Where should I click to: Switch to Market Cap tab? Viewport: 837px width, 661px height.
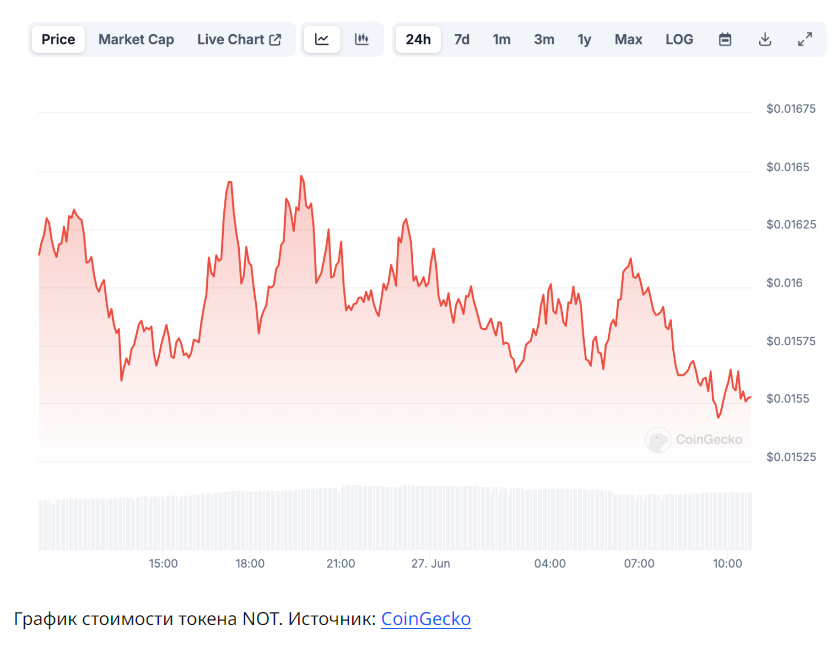tap(136, 40)
